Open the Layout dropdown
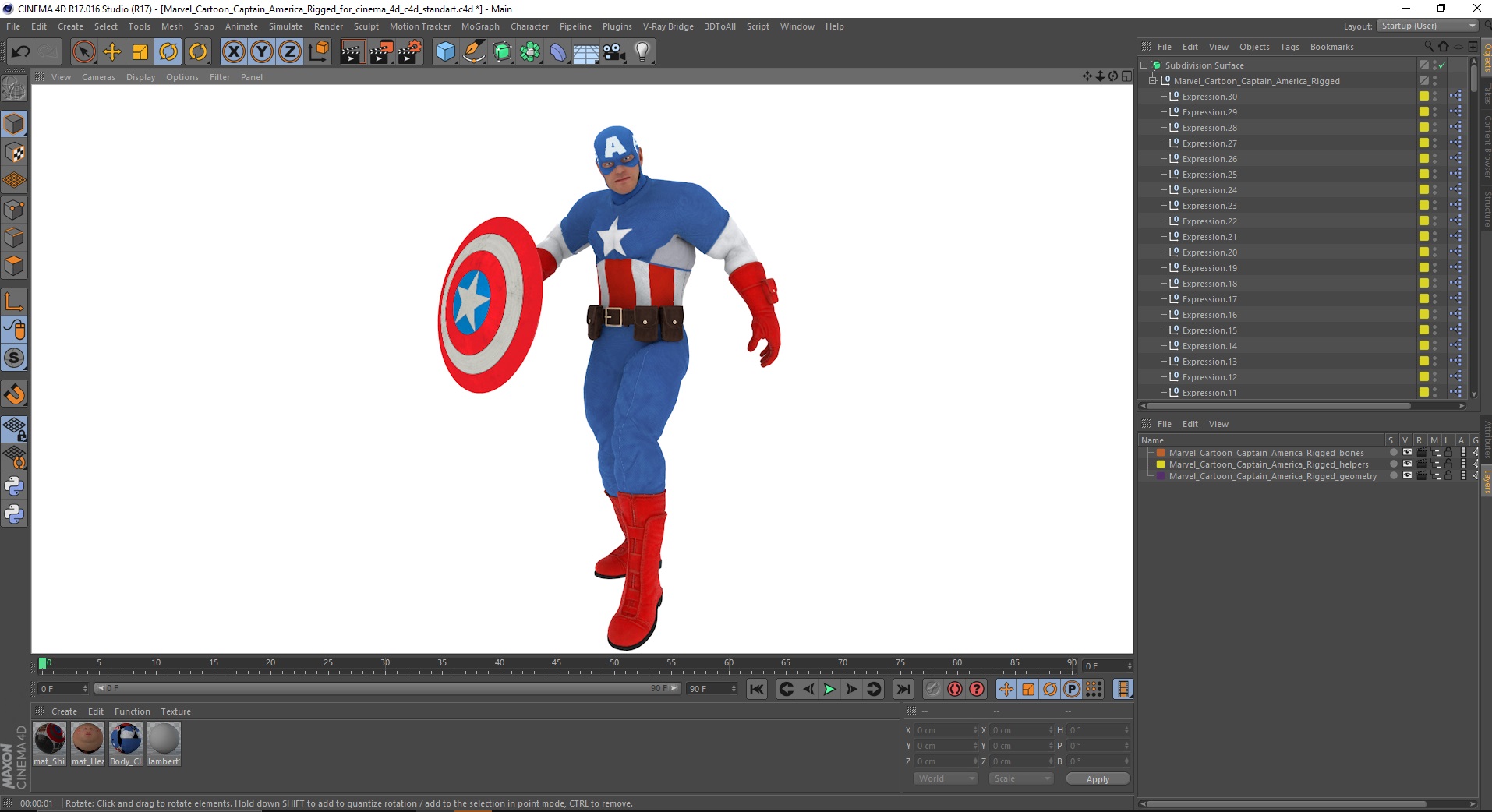The width and height of the screenshot is (1492, 812). (1427, 26)
